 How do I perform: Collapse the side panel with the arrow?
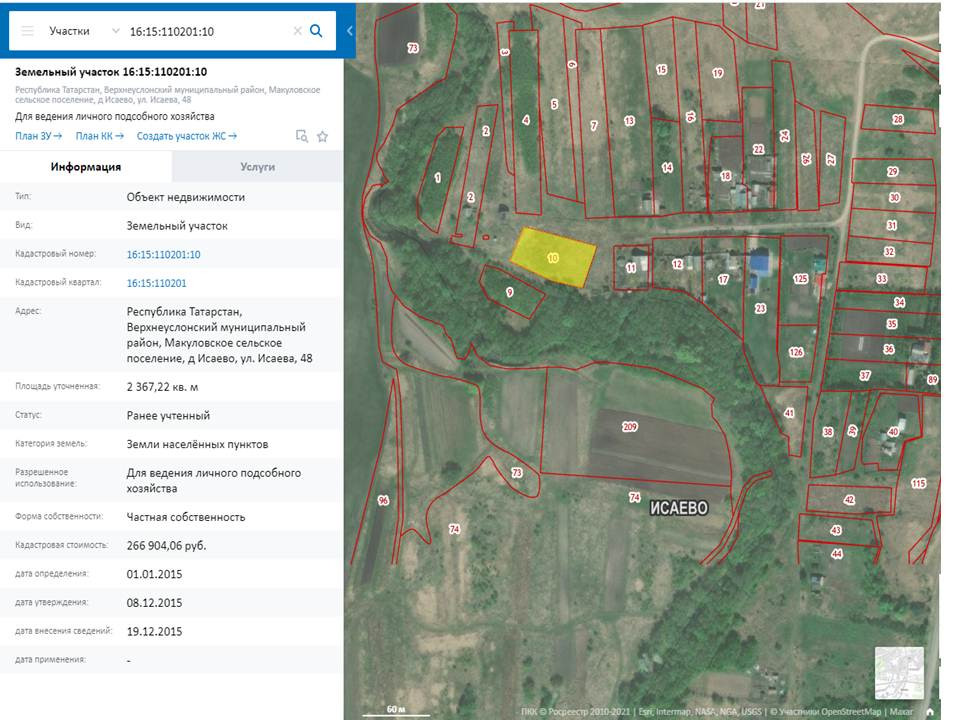tap(350, 31)
